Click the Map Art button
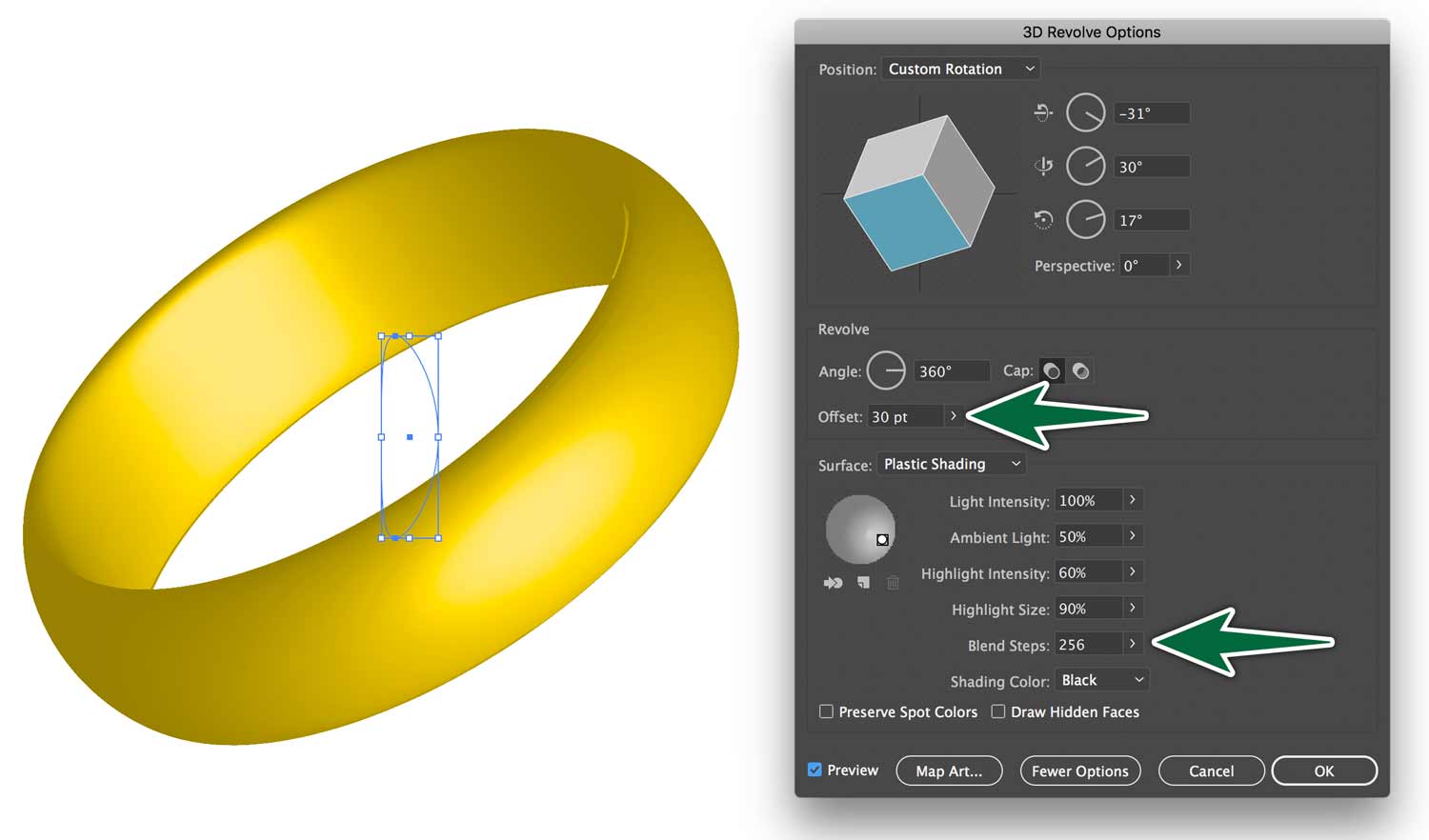 [949, 770]
